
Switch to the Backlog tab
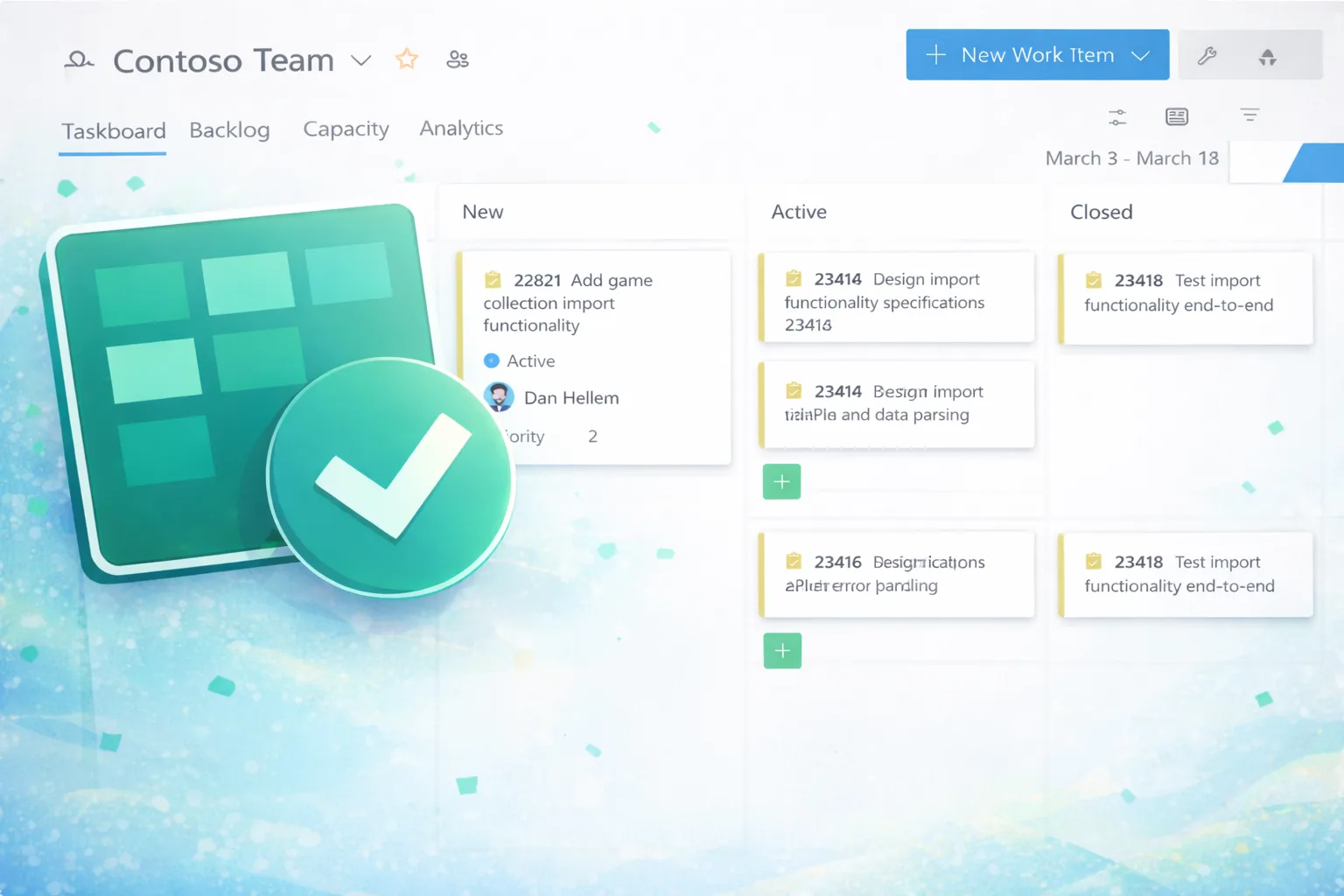coord(229,130)
